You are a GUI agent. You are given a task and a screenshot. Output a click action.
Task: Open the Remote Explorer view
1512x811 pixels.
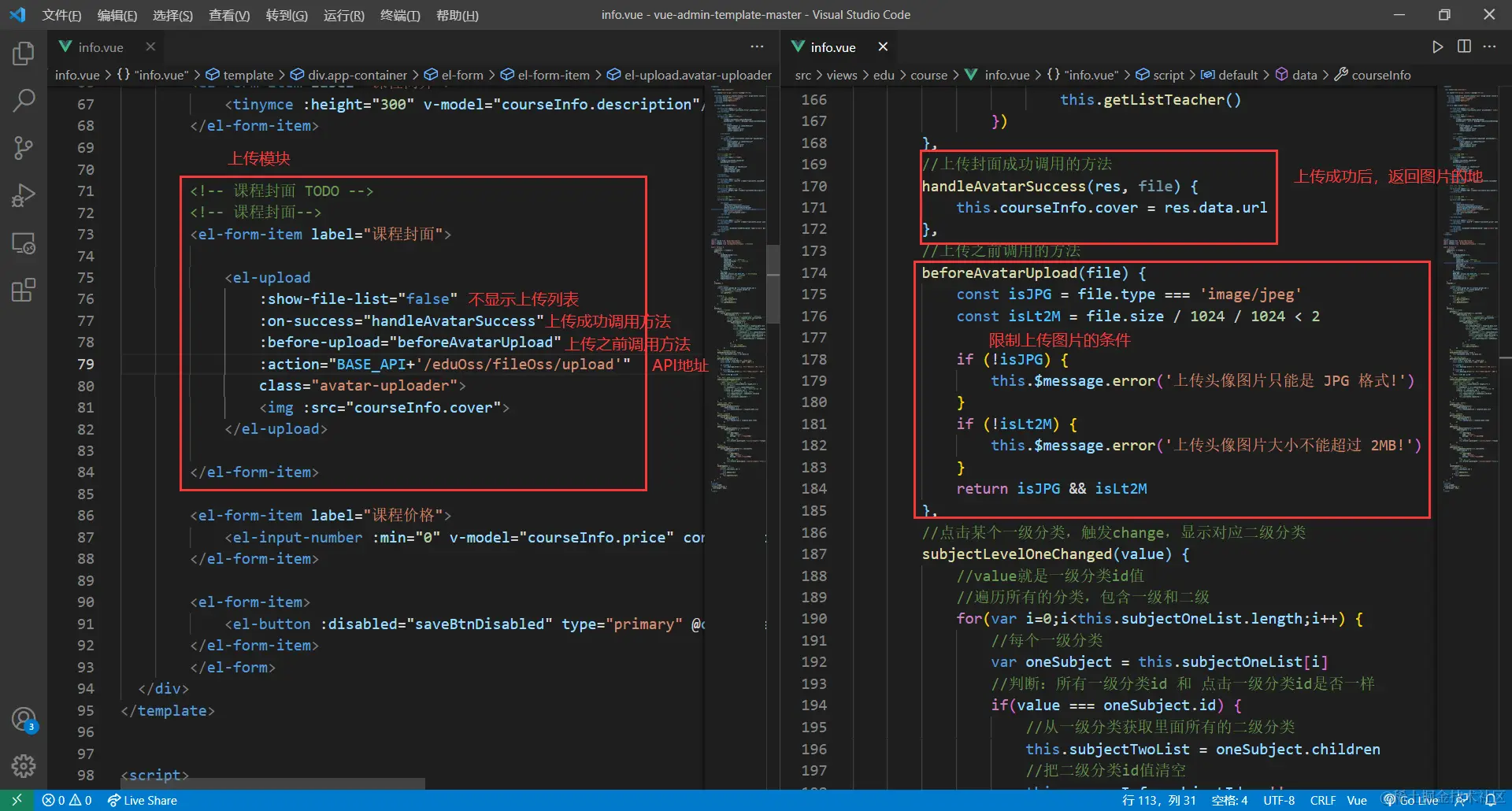(24, 243)
